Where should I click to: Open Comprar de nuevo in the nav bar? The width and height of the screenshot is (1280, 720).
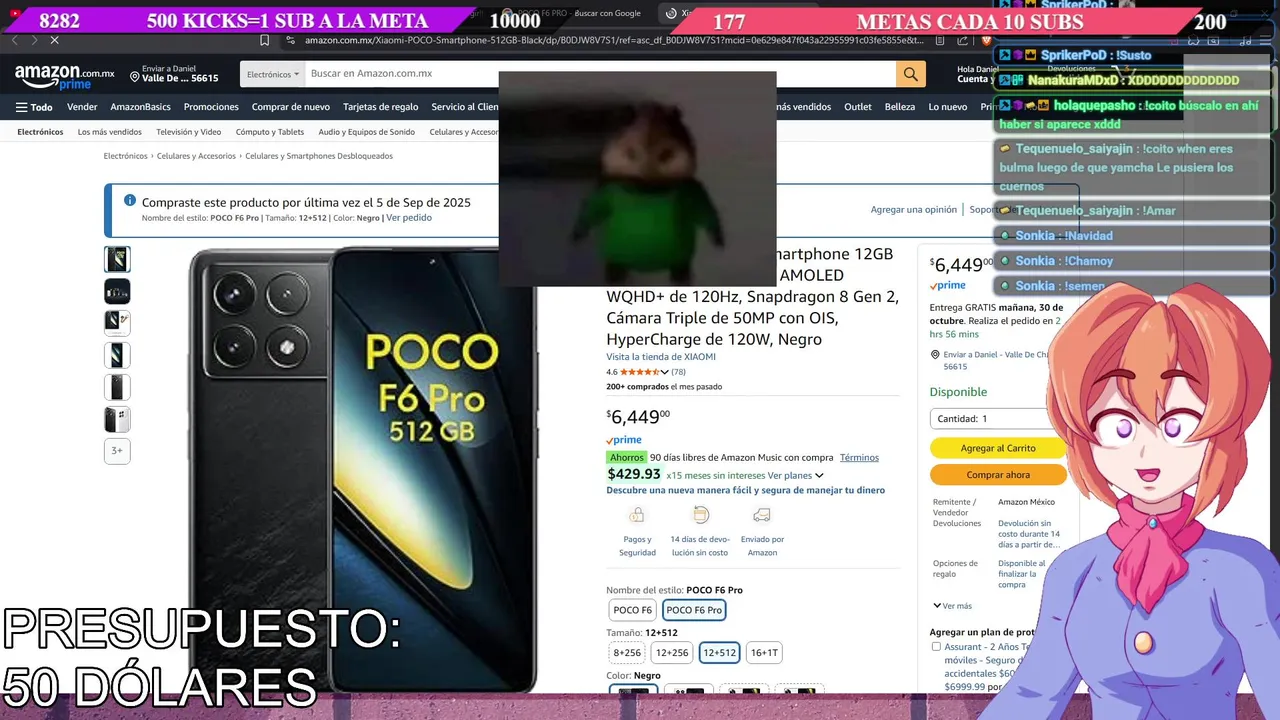291,107
